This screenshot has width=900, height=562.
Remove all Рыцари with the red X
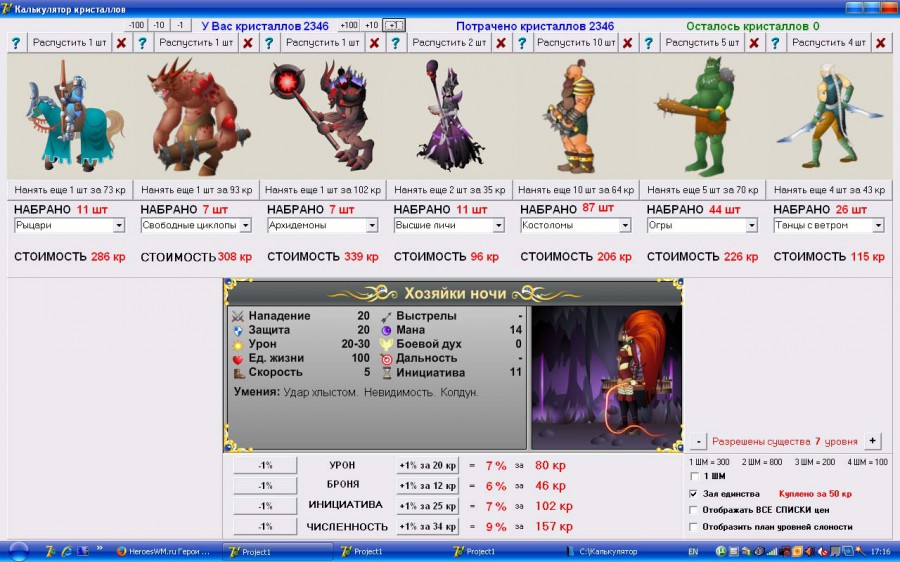coord(122,43)
